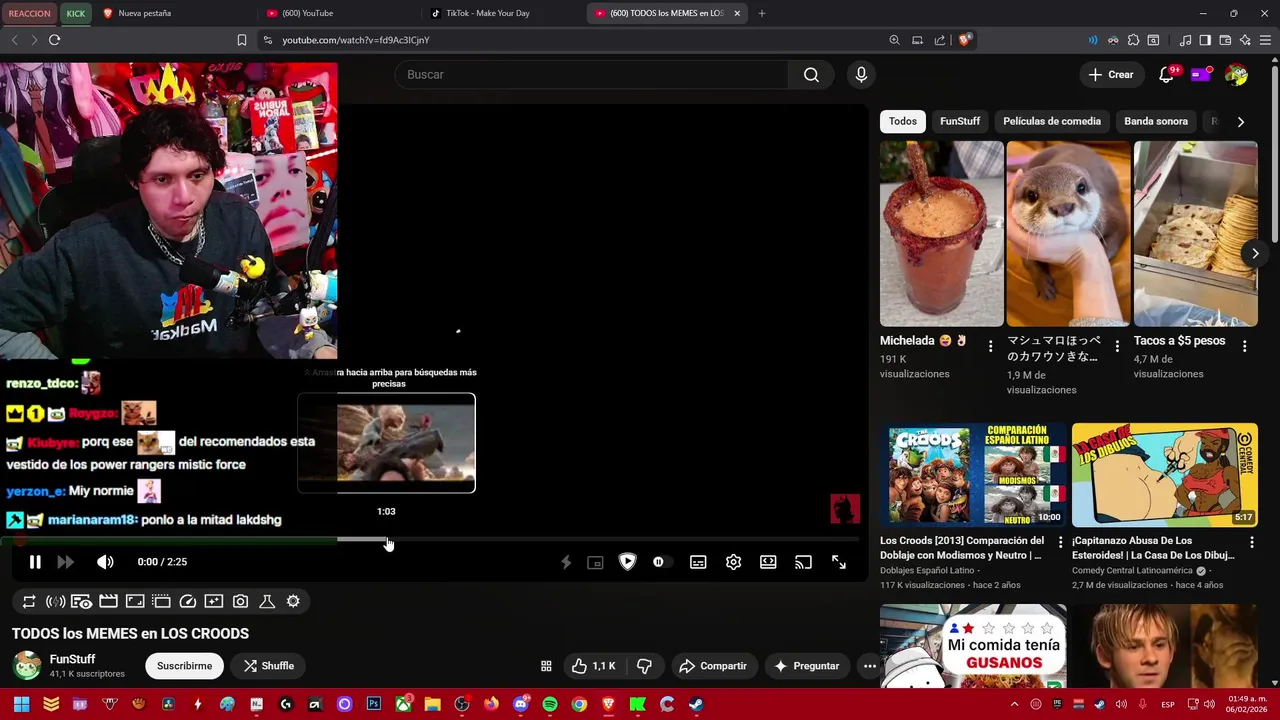Open options for Tacos a $5 pesos short
The height and width of the screenshot is (720, 1280).
[1244, 346]
